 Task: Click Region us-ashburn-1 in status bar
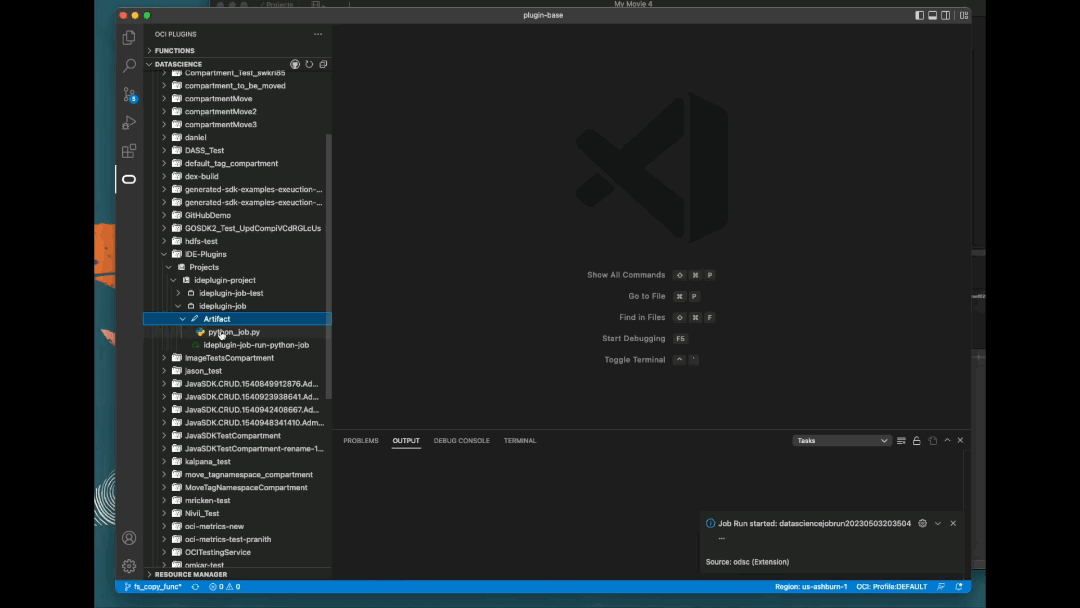tap(812, 587)
